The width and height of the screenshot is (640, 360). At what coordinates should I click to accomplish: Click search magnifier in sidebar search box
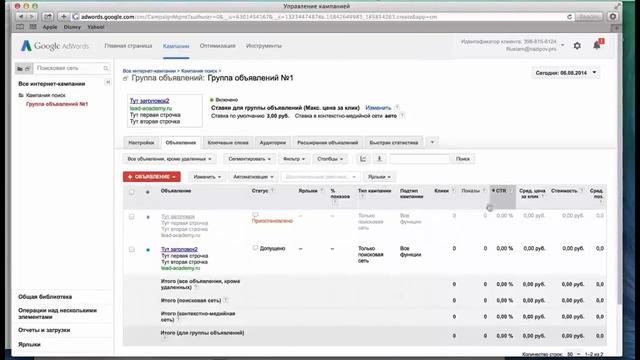106,68
